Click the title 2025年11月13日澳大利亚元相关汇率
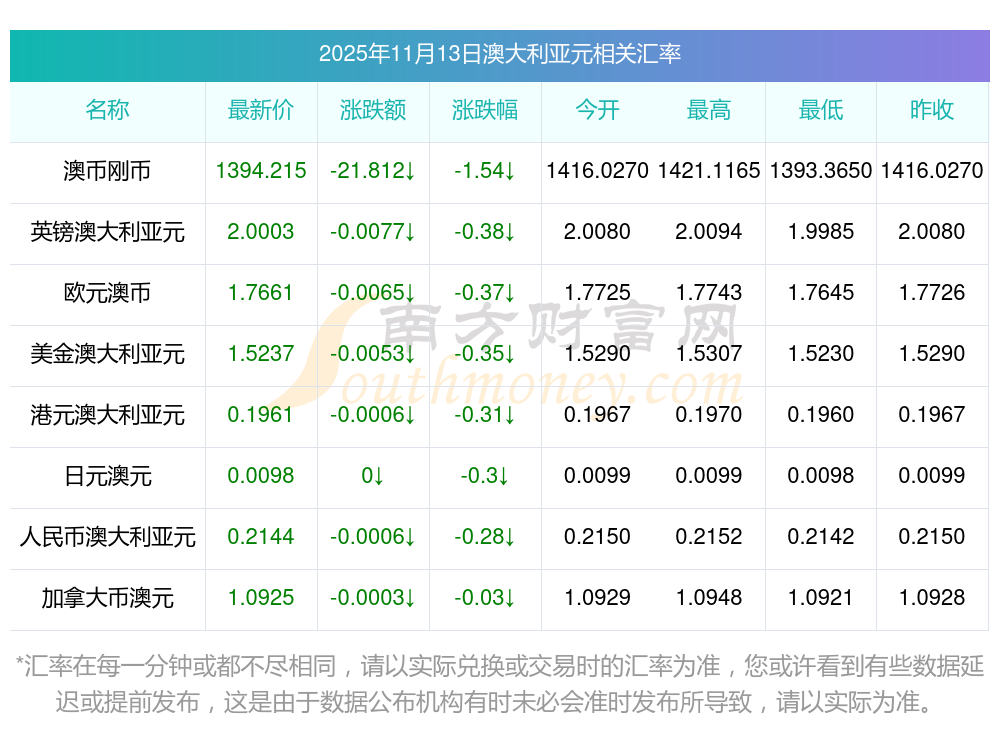Viewport: 1000px width, 733px height. 500,54
